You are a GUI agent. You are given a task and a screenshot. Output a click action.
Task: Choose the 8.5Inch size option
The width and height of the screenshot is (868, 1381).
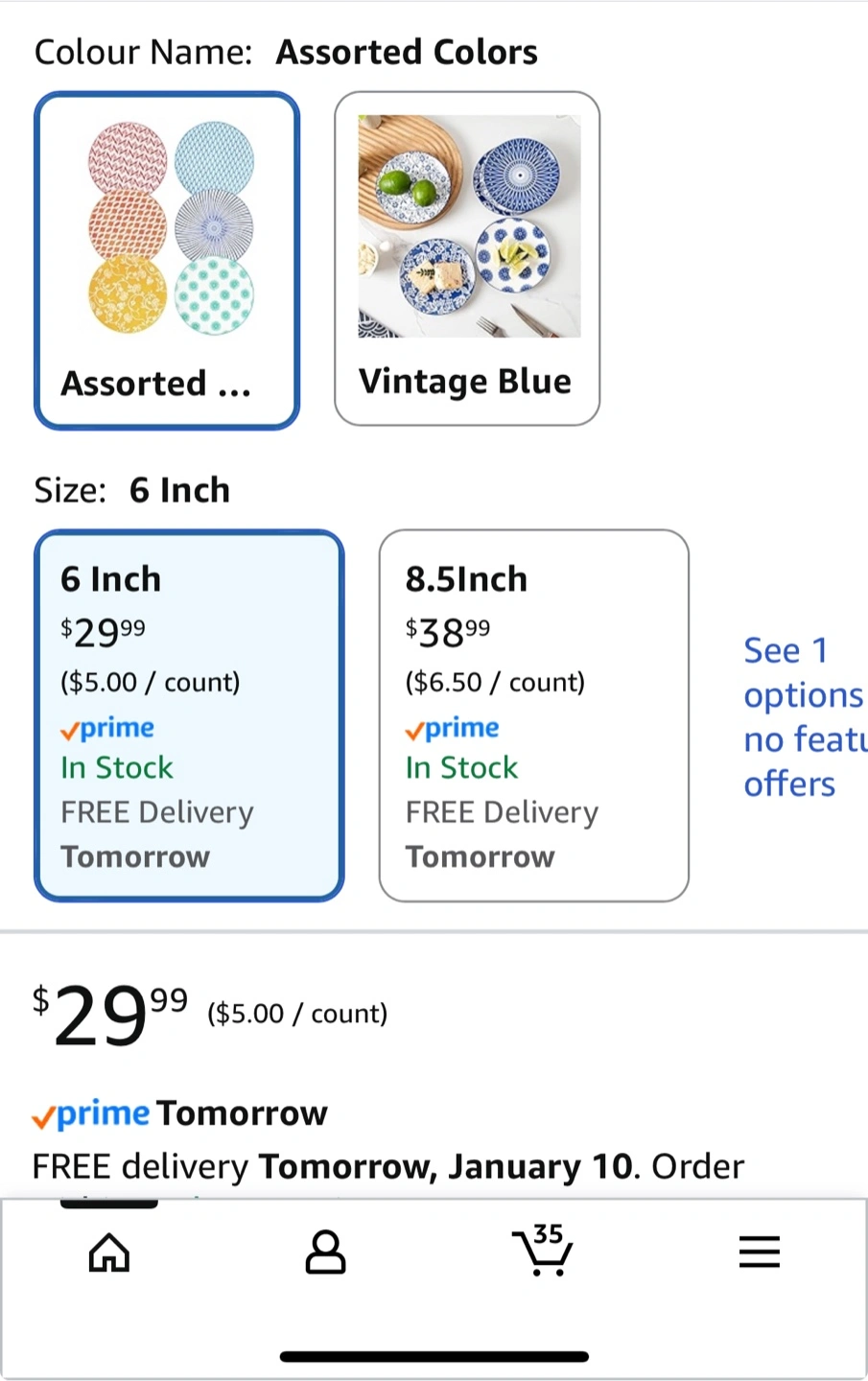(533, 715)
